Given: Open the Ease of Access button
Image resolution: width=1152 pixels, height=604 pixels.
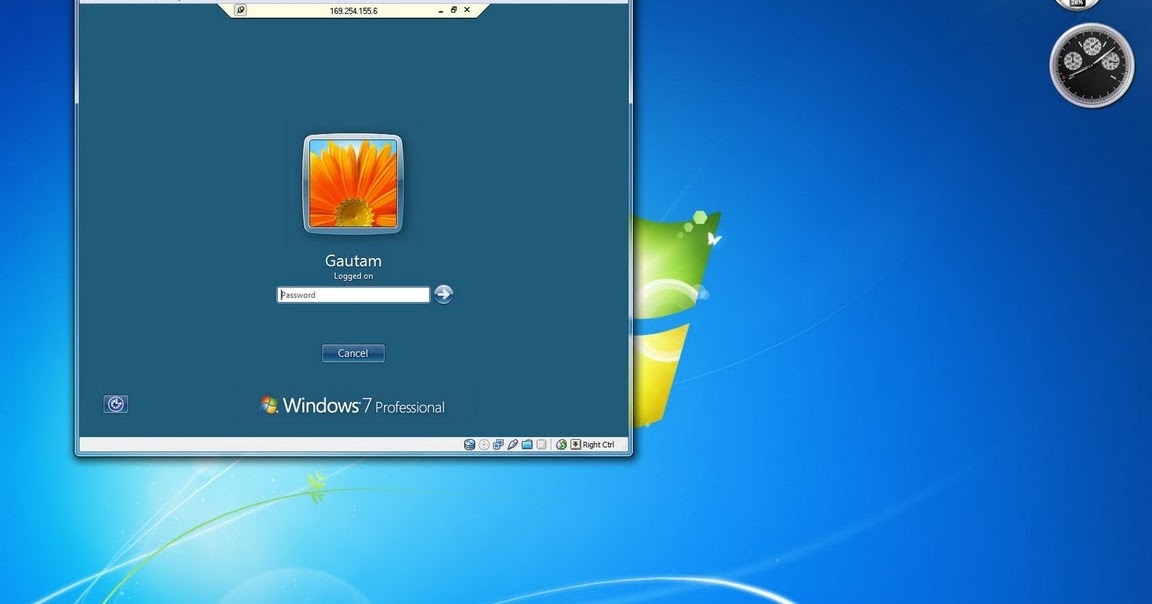Looking at the screenshot, I should [x=115, y=404].
